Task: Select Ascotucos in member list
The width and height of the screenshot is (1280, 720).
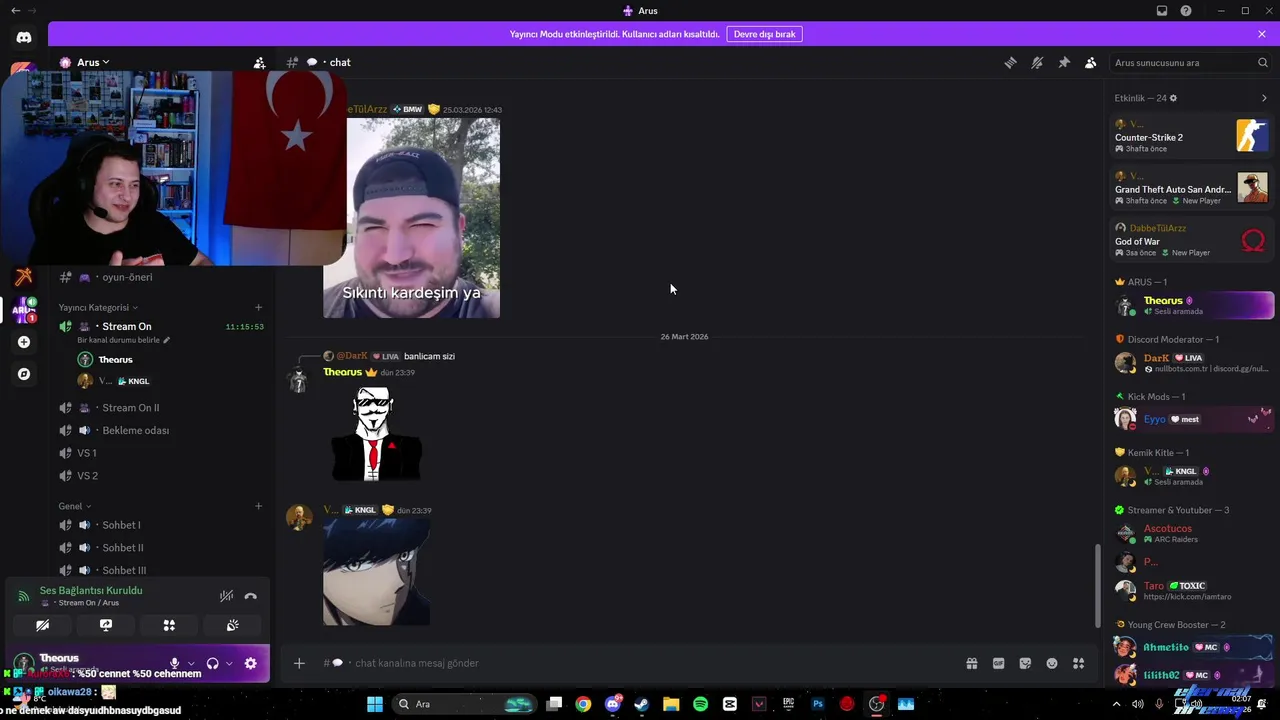Action: 1190,533
